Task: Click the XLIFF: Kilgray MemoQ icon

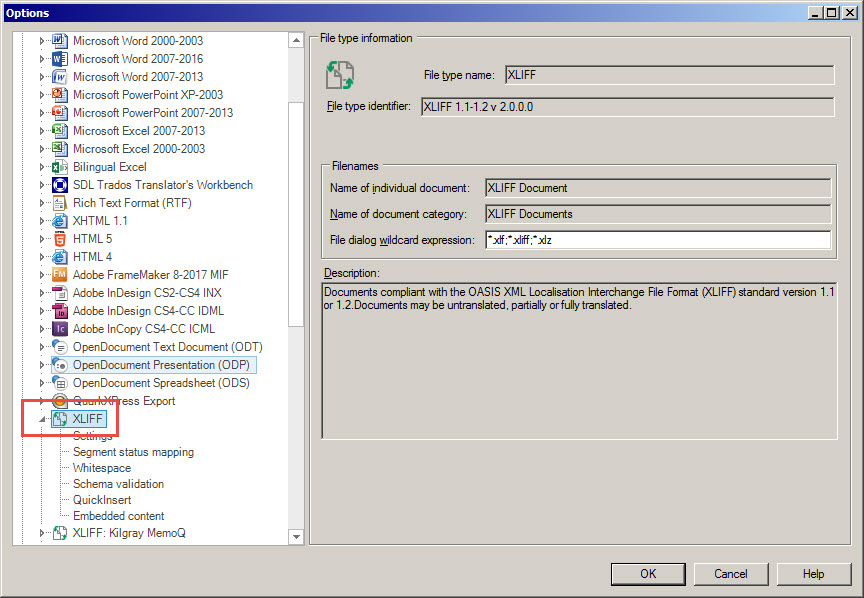Action: pyautogui.click(x=60, y=533)
